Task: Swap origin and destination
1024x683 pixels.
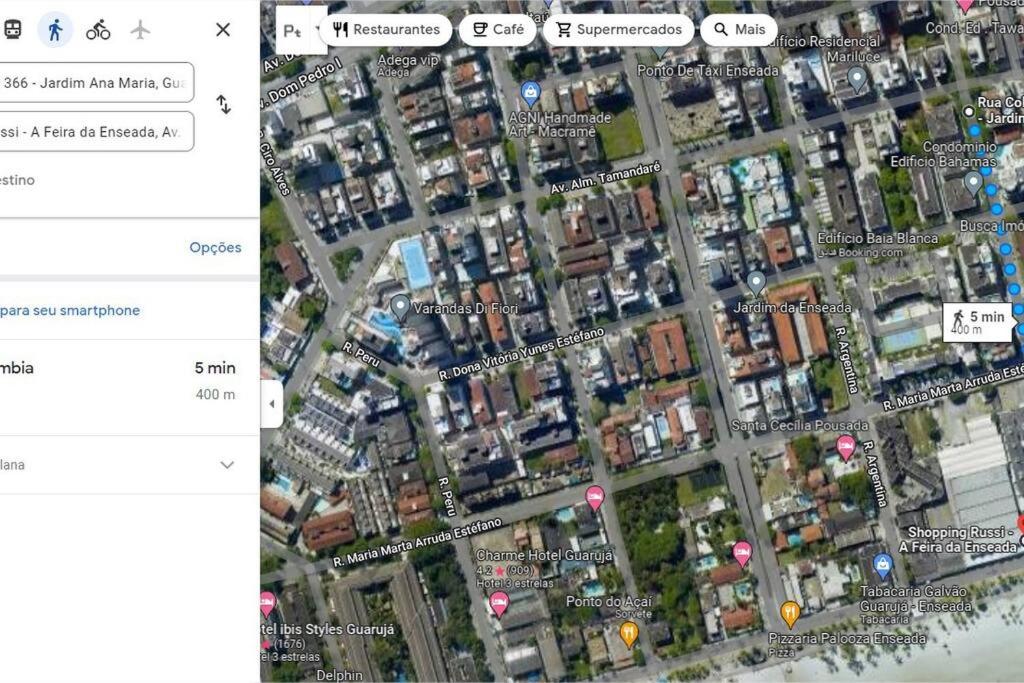Action: pyautogui.click(x=223, y=104)
